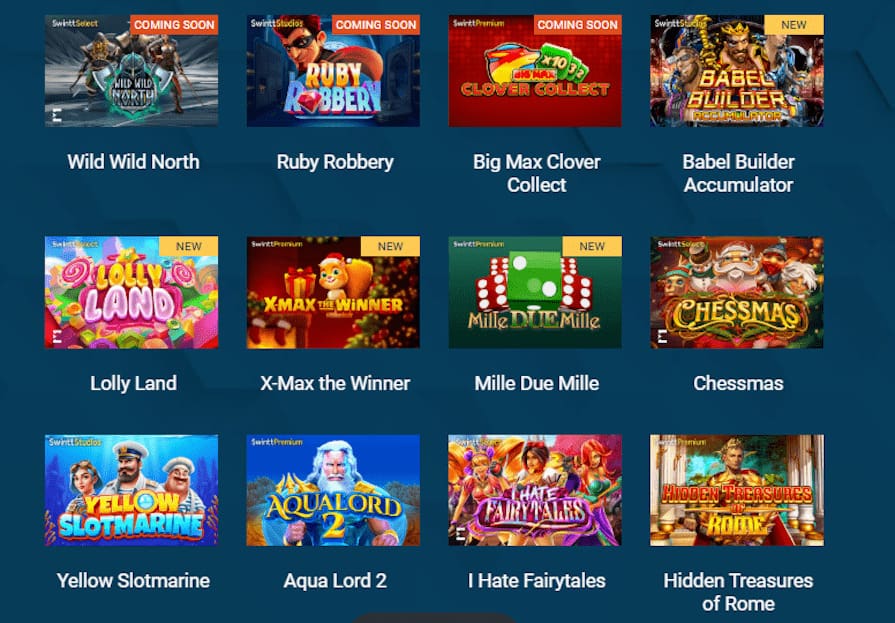This screenshot has width=895, height=623.
Task: Click the Big Max Clover Collect thumbnail
Action: pyautogui.click(x=535, y=71)
